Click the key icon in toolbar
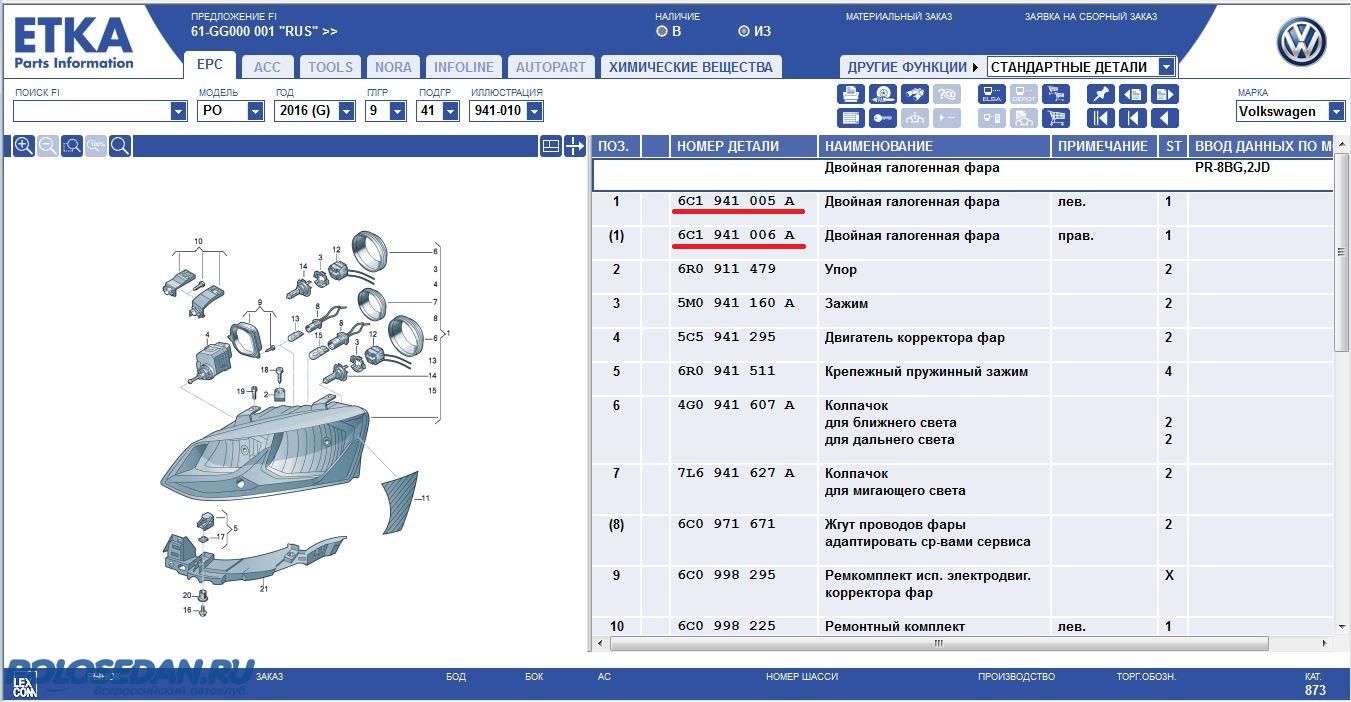Viewport: 1351px width, 702px height. coord(882,119)
